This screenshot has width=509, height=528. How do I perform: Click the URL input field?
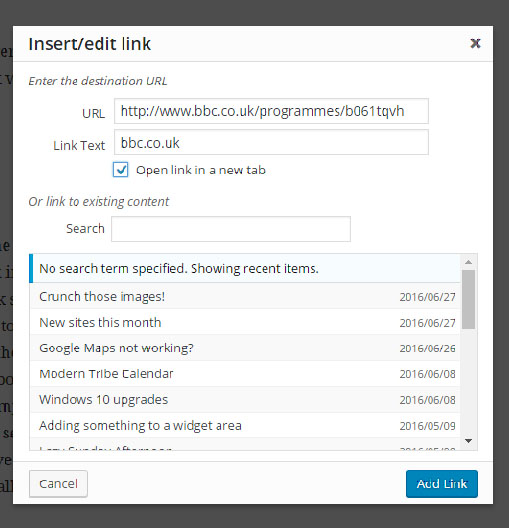click(x=271, y=111)
